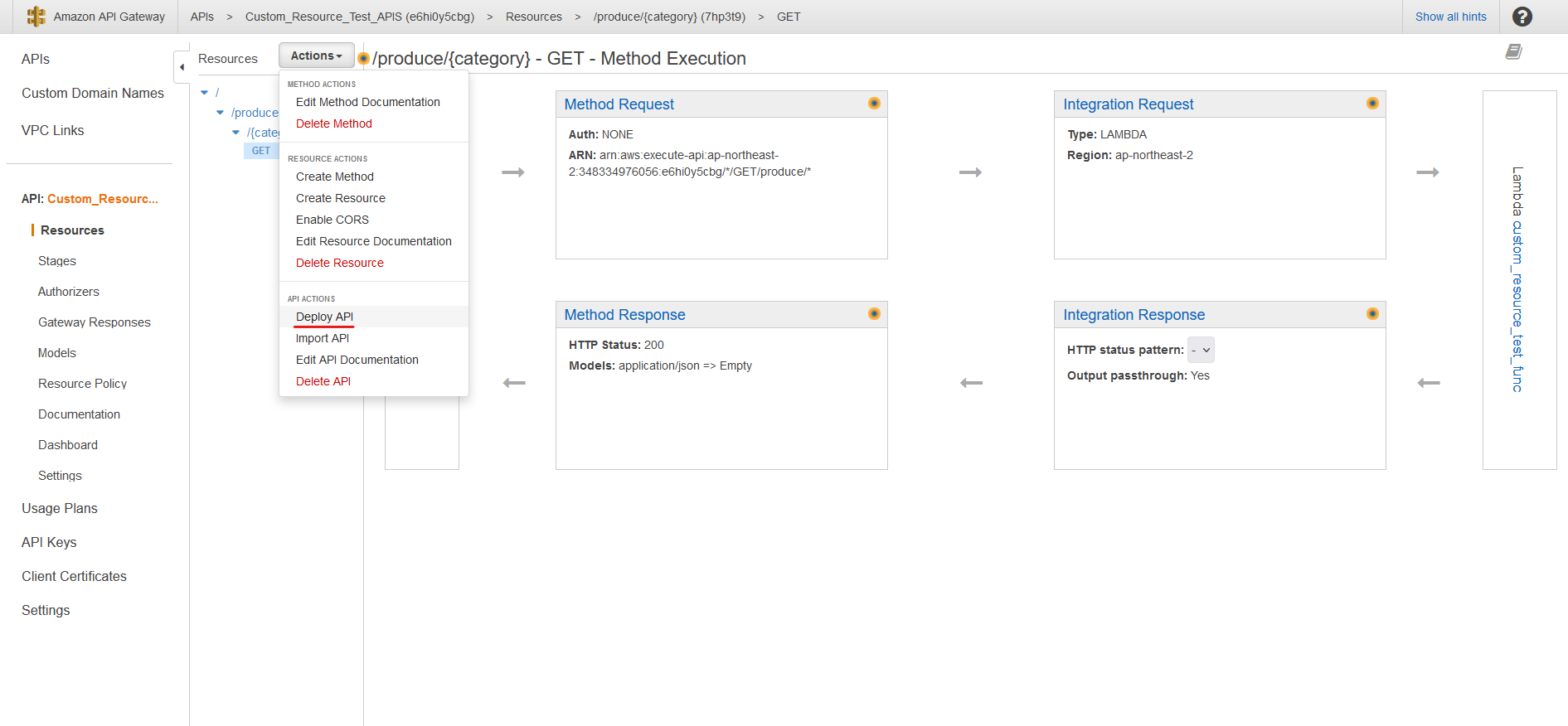Open the Method Response panel link
1568x726 pixels.
[x=625, y=315]
